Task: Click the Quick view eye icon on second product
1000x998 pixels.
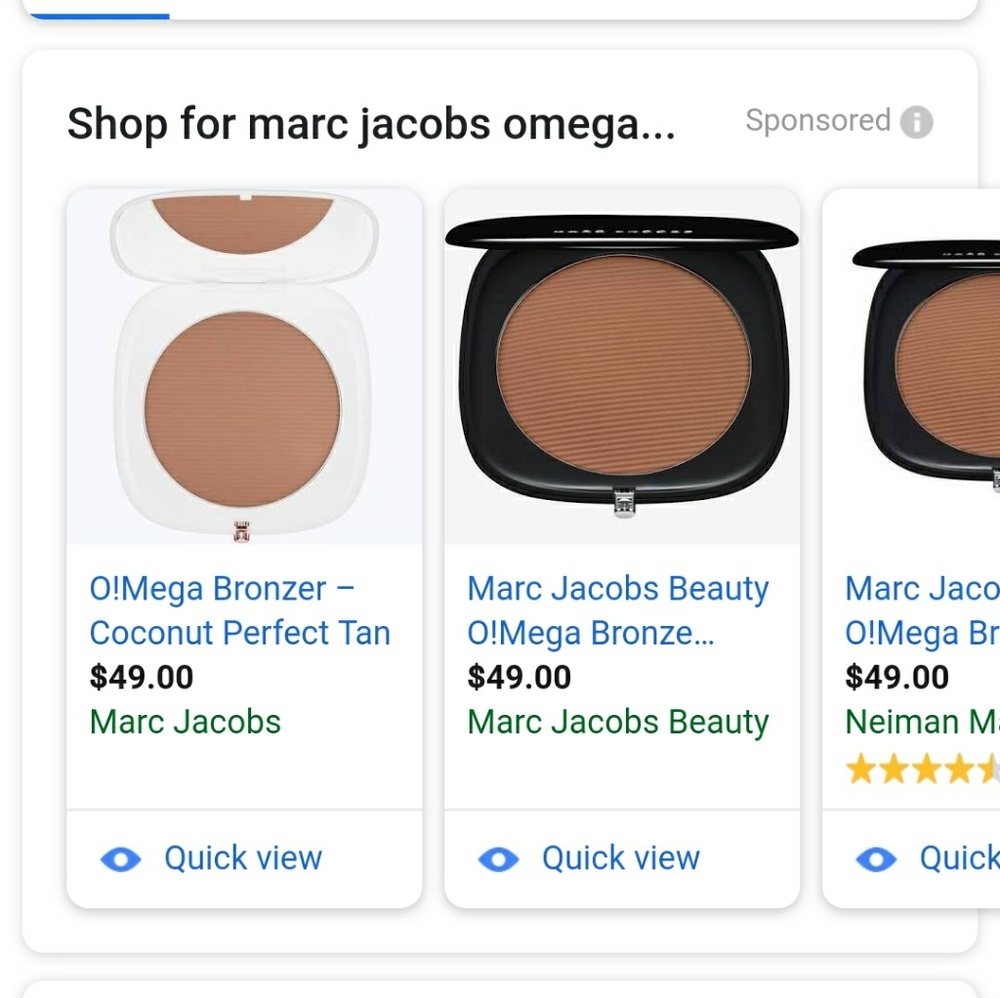Action: pos(497,858)
